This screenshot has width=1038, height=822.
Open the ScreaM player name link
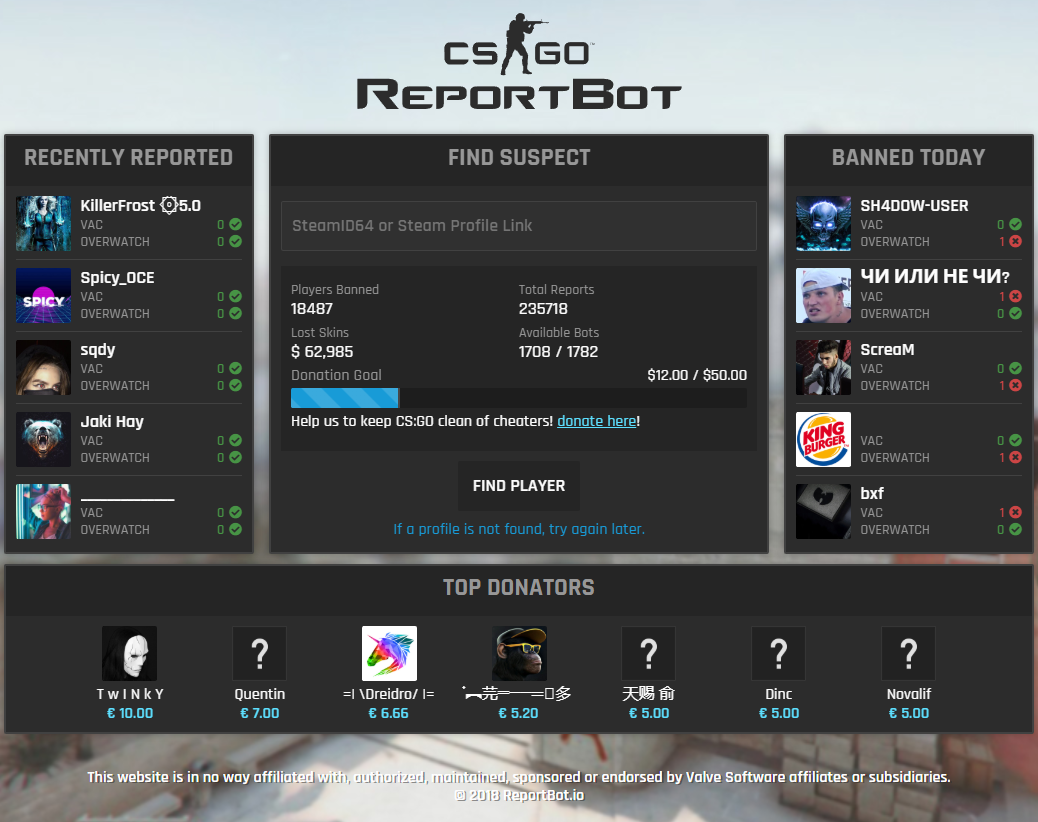click(x=887, y=350)
